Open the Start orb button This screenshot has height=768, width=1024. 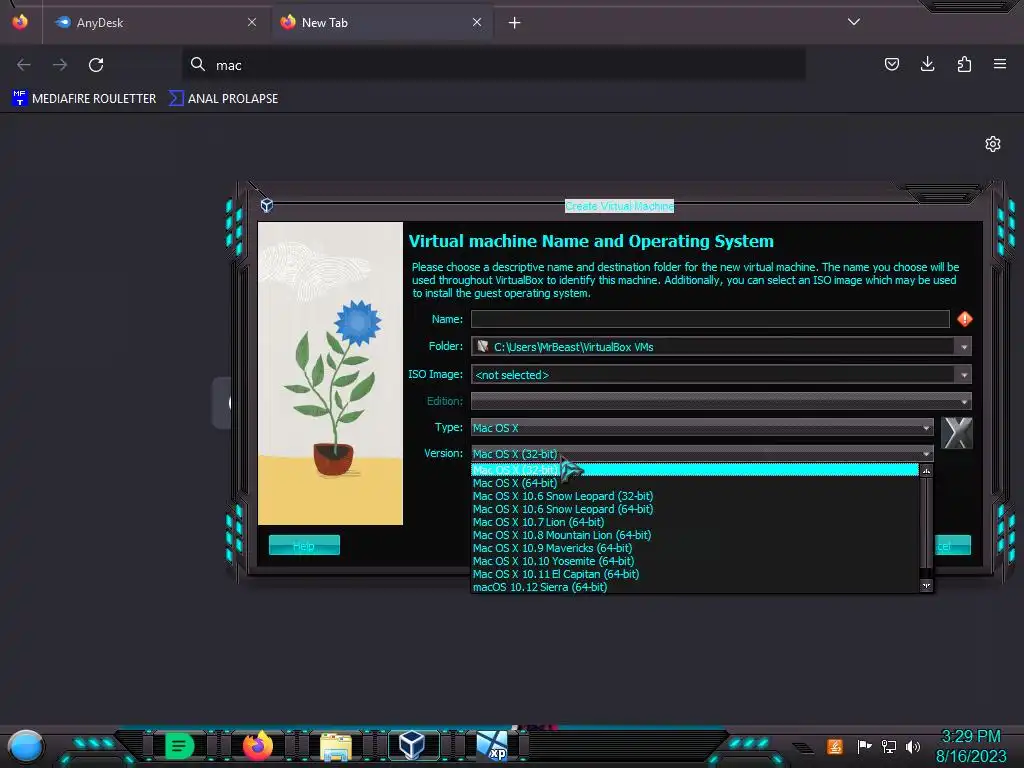(x=26, y=746)
